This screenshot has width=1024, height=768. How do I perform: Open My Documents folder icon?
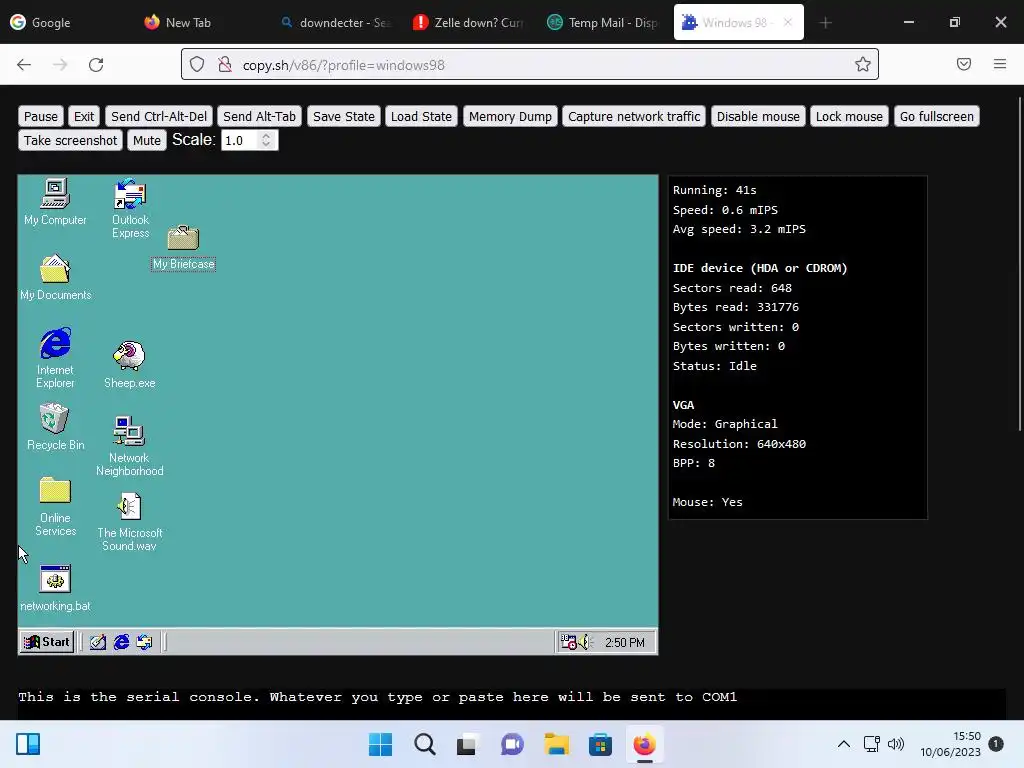click(x=55, y=278)
